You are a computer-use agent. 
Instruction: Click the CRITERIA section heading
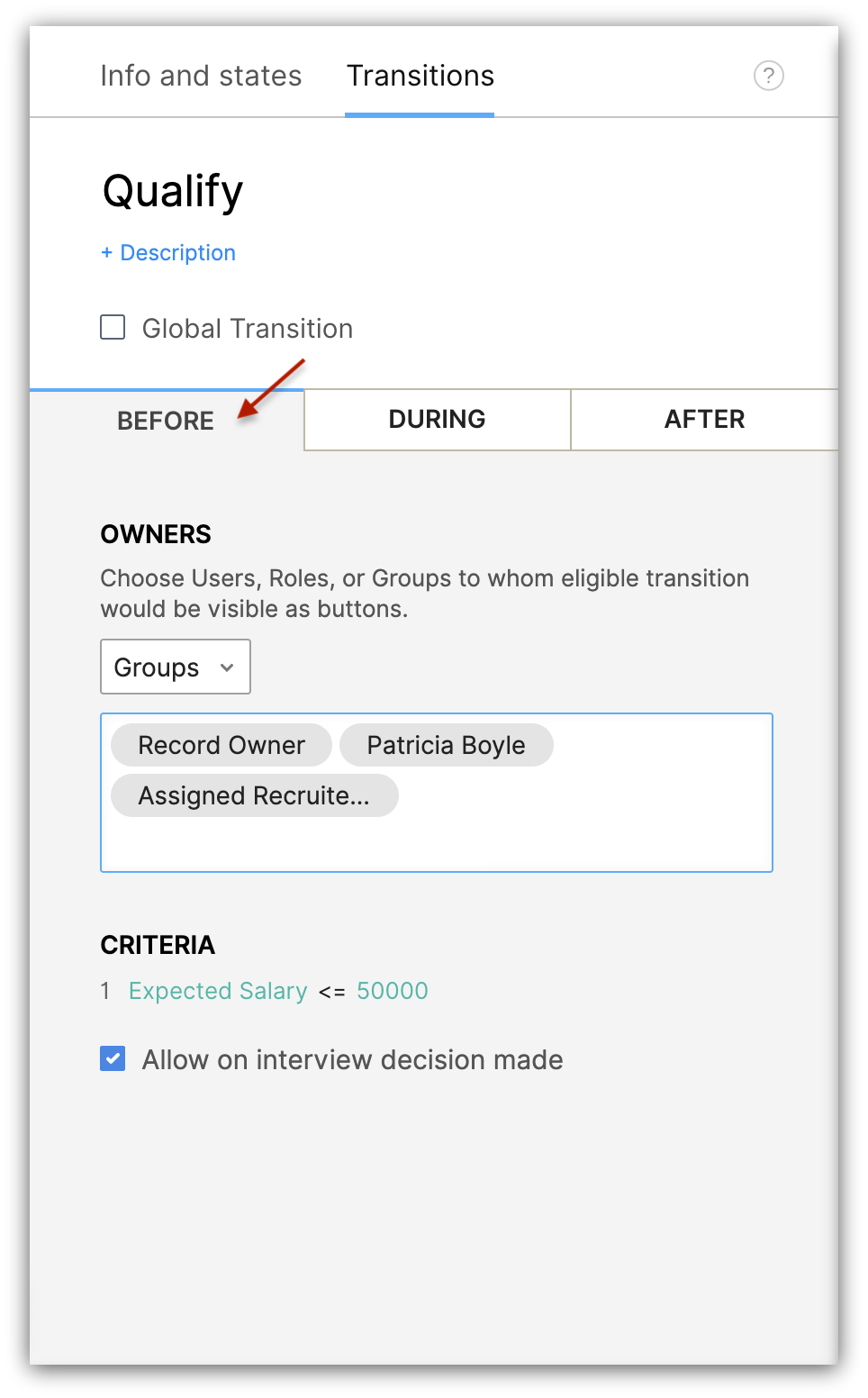(158, 945)
